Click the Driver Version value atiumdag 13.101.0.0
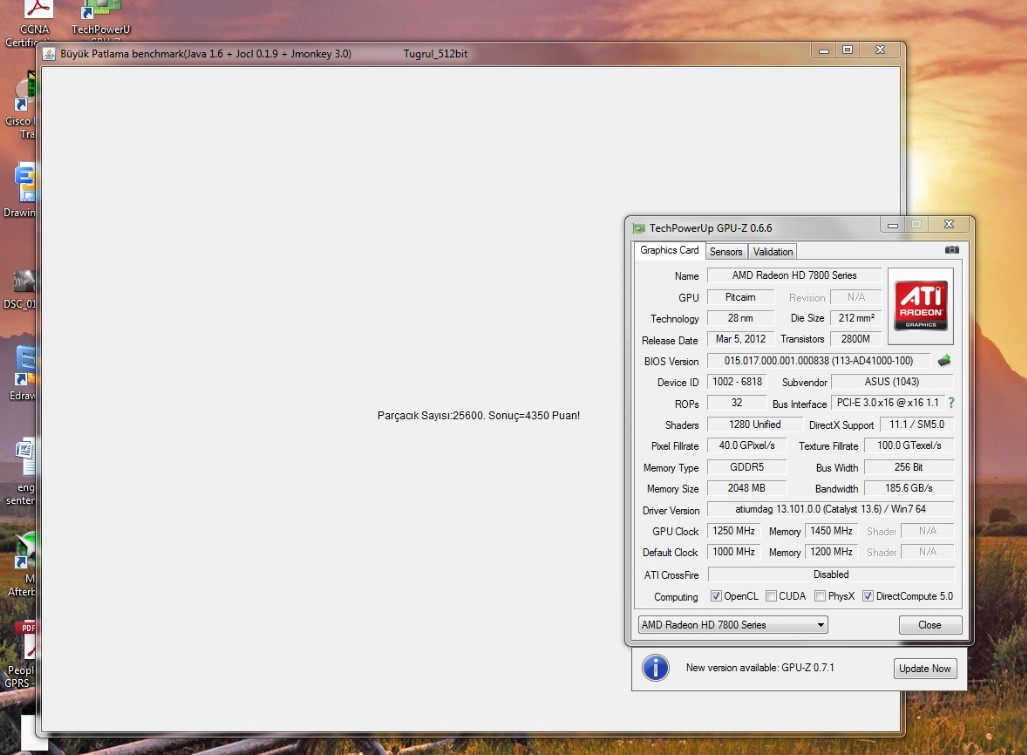1027x755 pixels. 831,509
